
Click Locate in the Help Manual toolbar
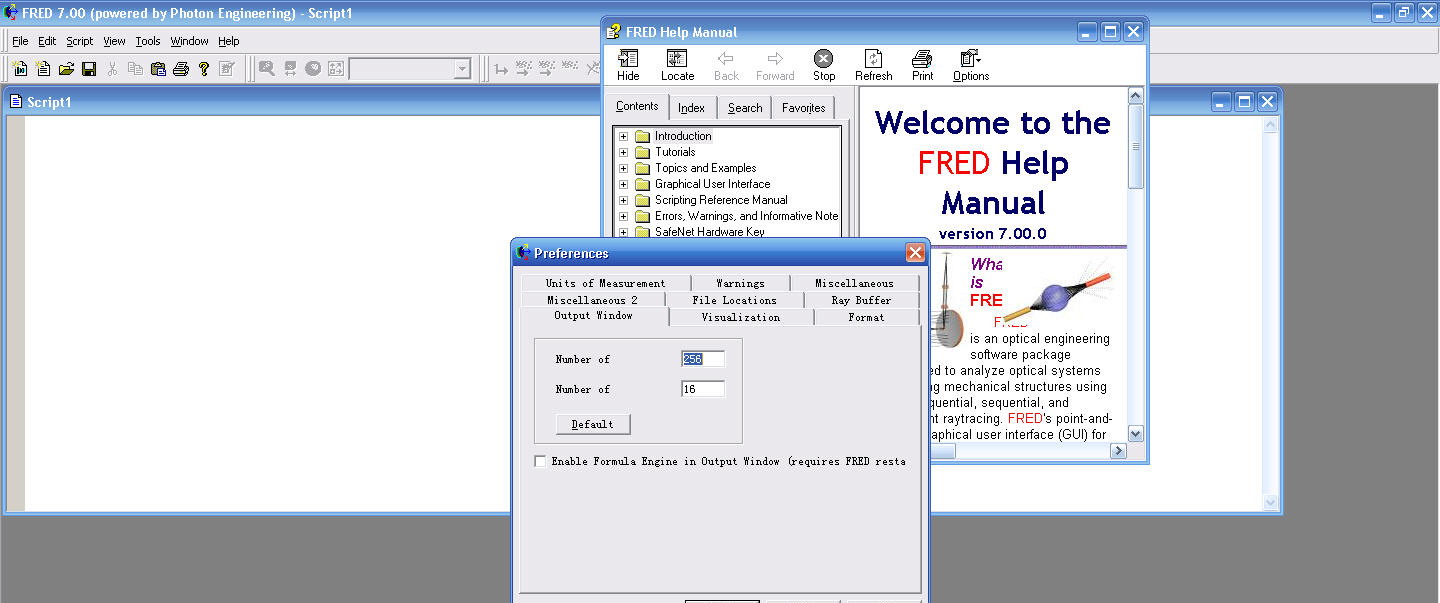tap(677, 66)
